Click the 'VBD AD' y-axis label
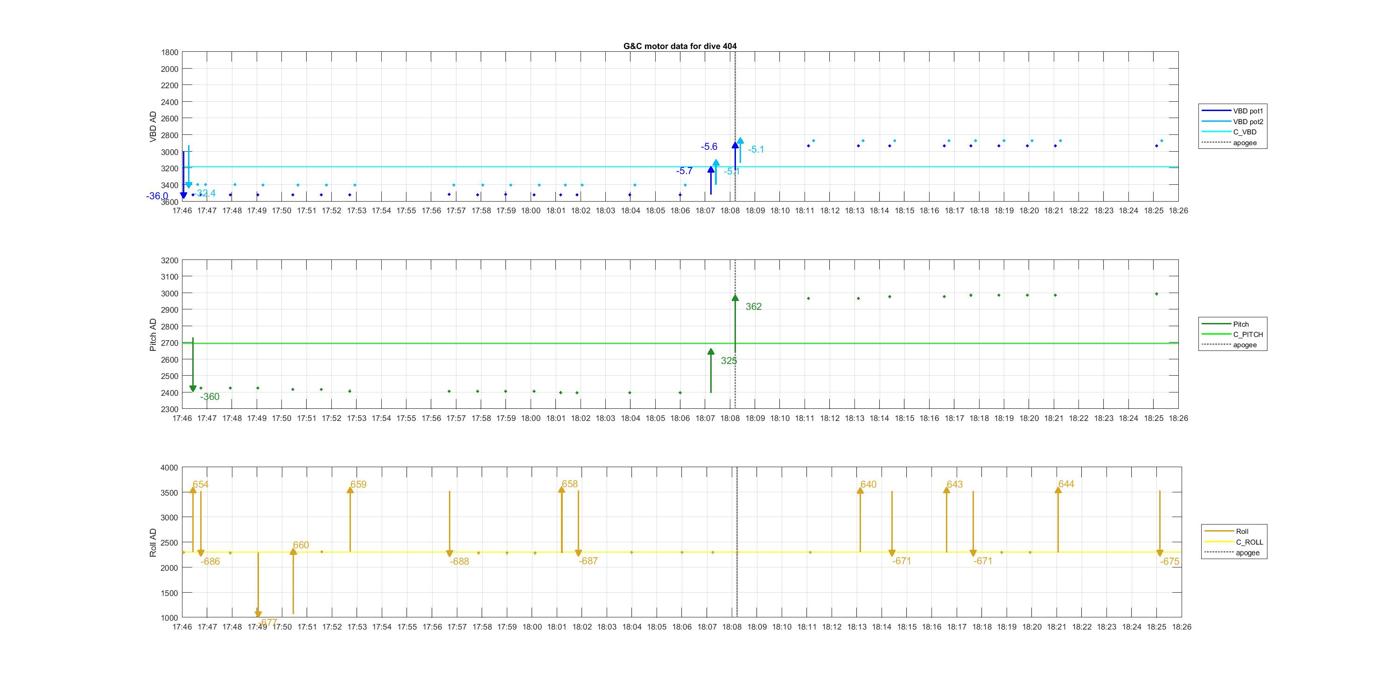Viewport: 1400px width, 693px height. coord(153,127)
